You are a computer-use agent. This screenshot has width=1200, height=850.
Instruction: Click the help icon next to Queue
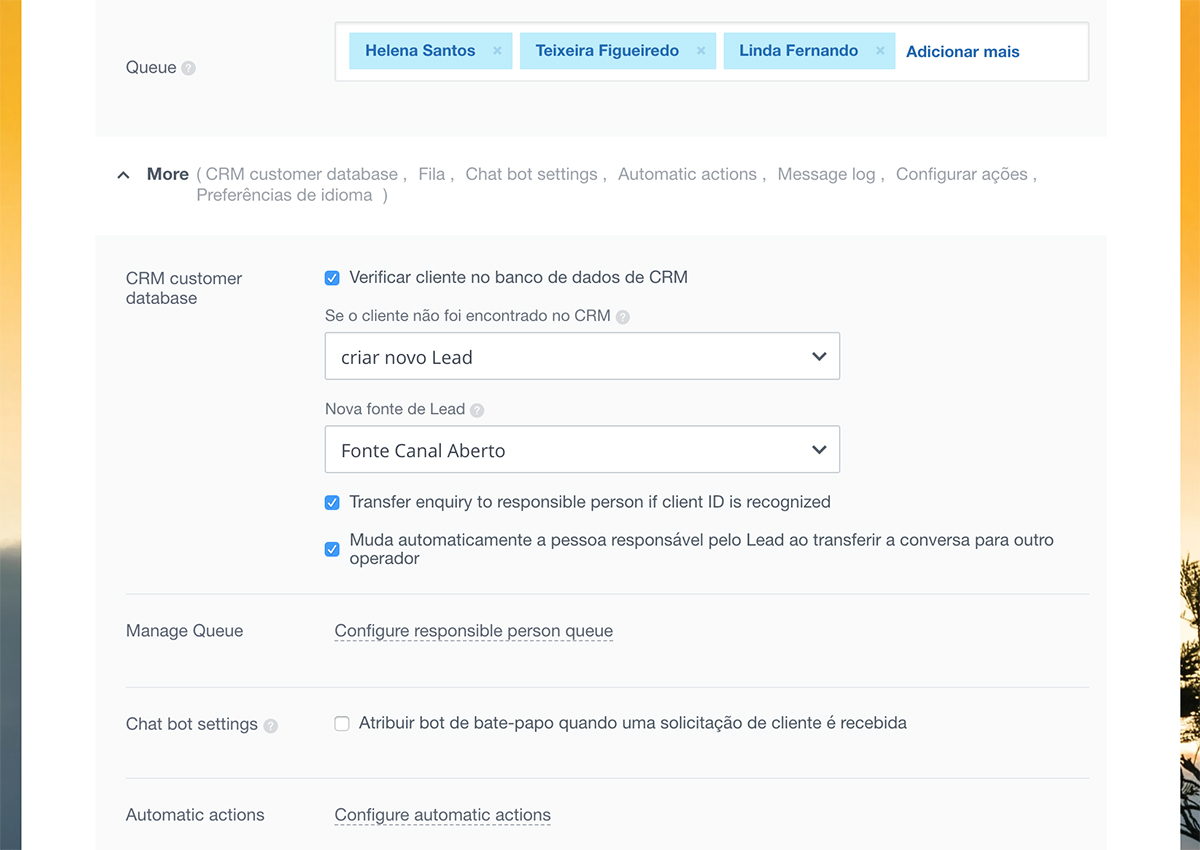click(x=189, y=68)
